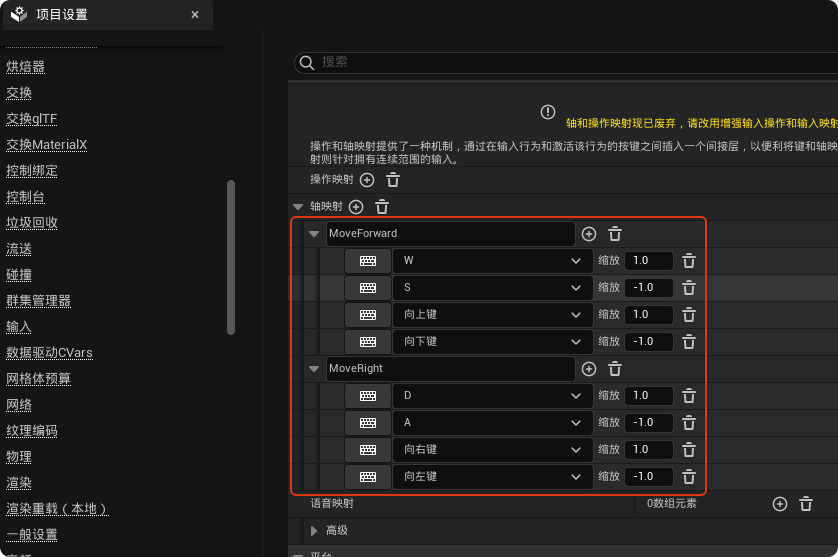Open the 网络 settings category
The width and height of the screenshot is (838, 557).
pos(19,405)
